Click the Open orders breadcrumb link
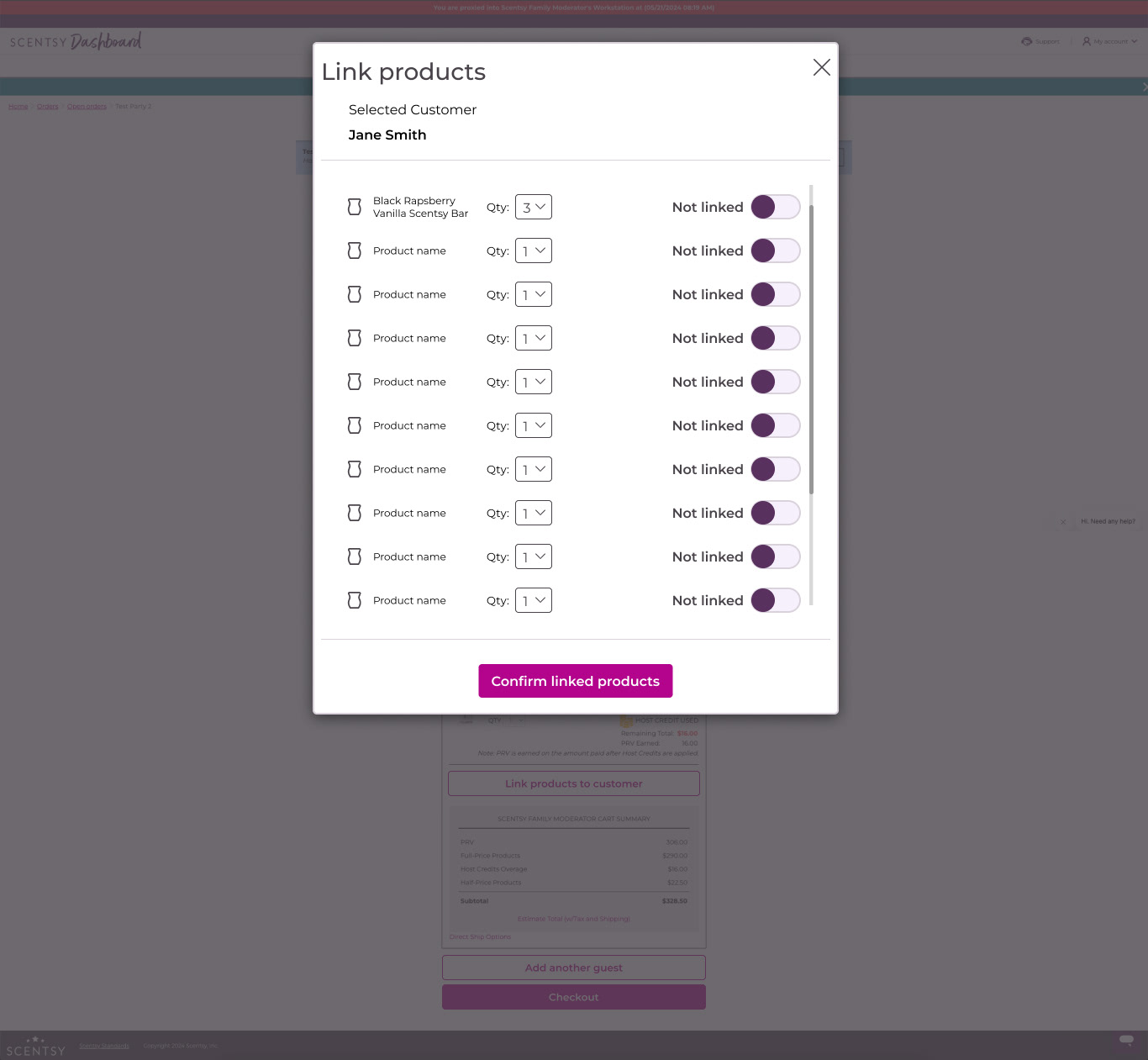The height and width of the screenshot is (1060, 1148). (87, 107)
